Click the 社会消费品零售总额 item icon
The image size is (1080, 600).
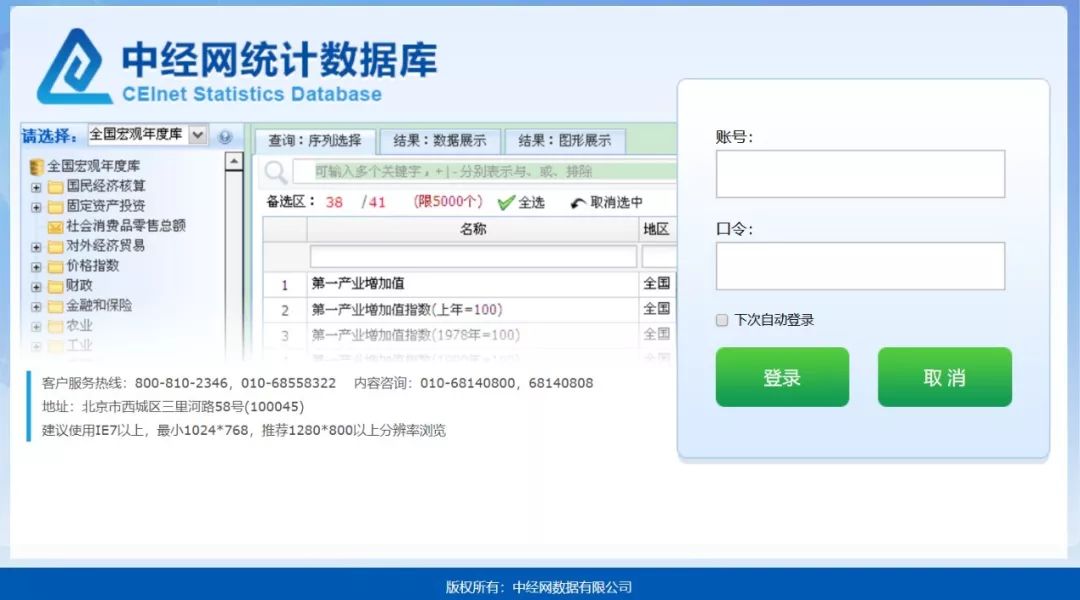click(56, 227)
